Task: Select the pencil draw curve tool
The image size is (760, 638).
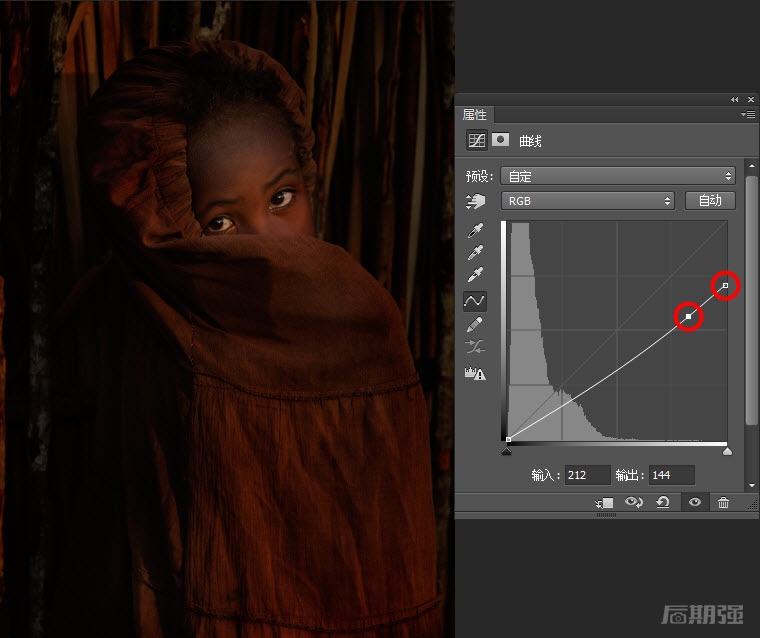Action: click(475, 324)
